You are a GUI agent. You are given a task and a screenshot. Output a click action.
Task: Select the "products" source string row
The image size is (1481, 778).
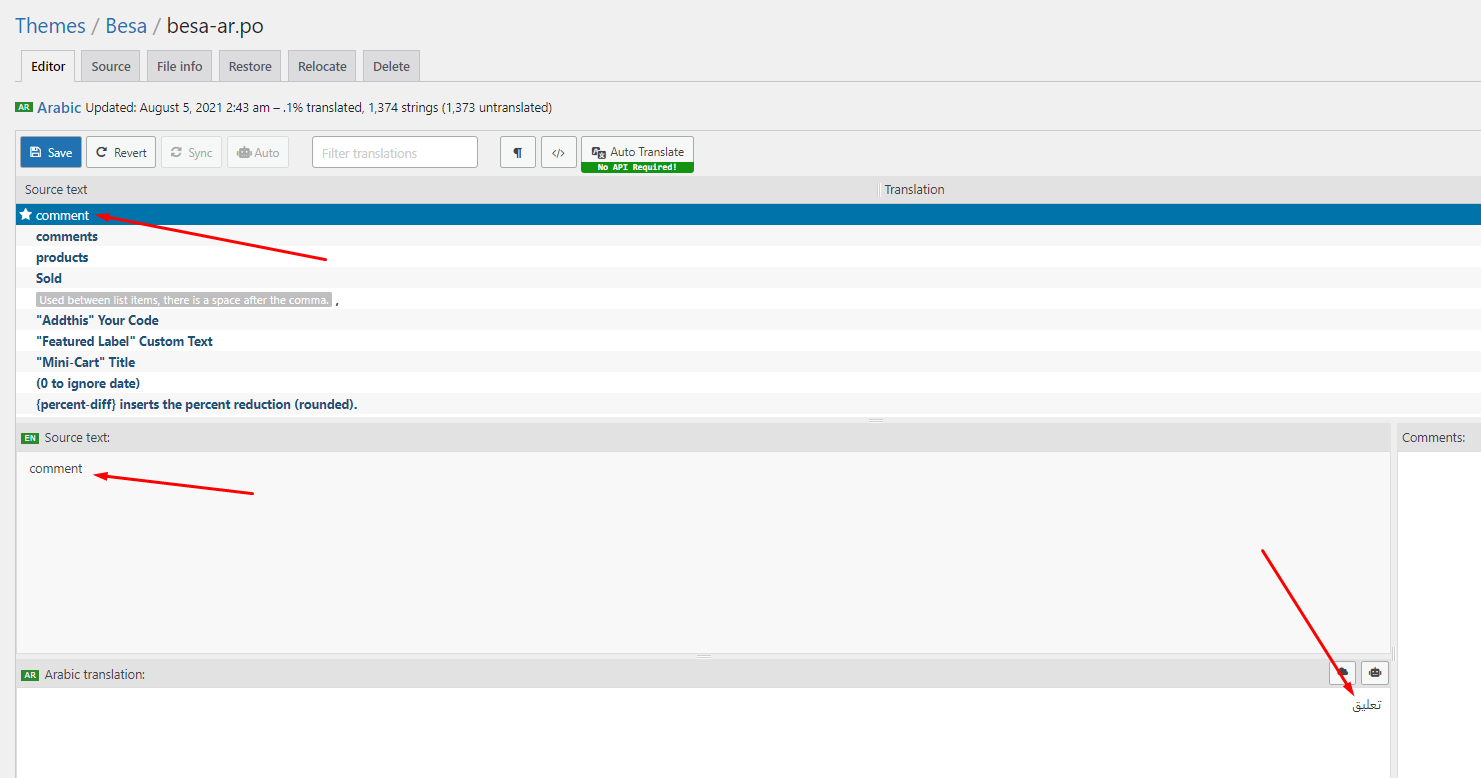[x=62, y=257]
